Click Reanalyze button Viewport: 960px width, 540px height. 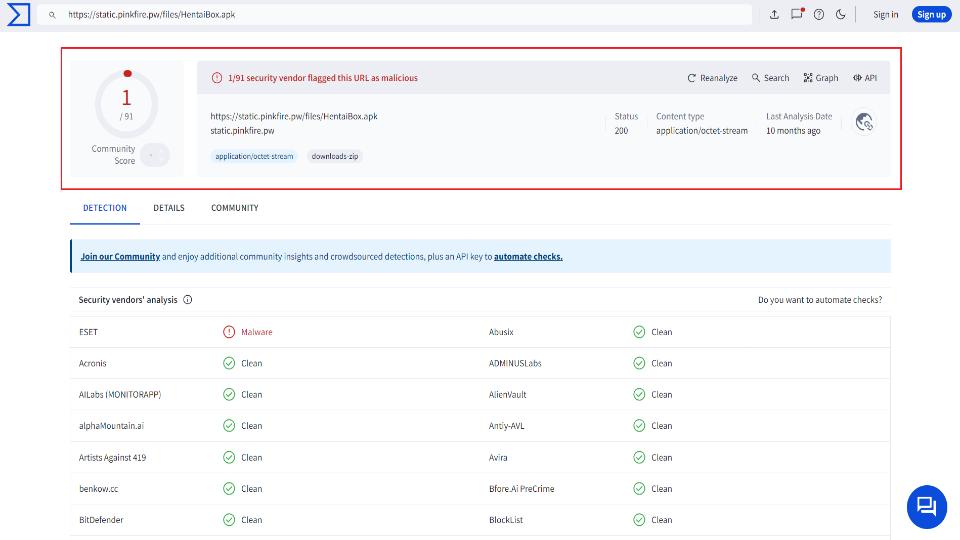coord(712,78)
